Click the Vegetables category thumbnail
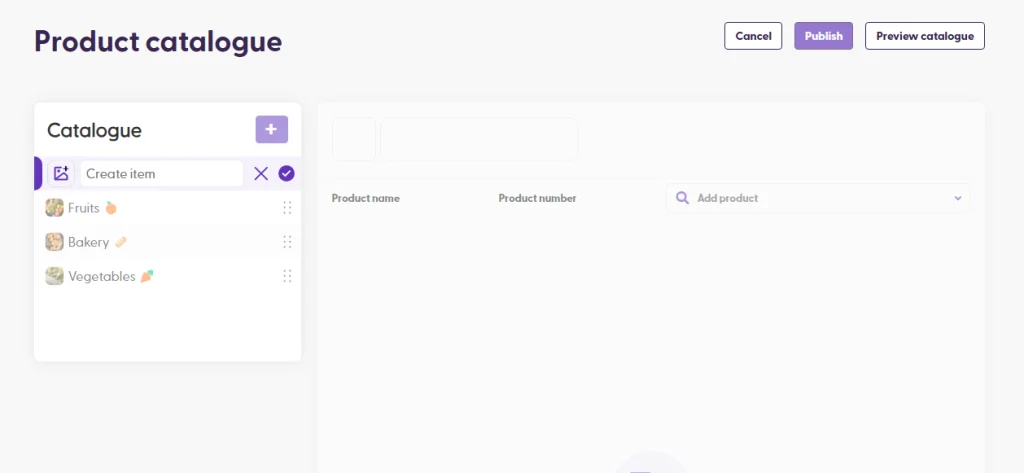Image resolution: width=1024 pixels, height=473 pixels. 54,276
